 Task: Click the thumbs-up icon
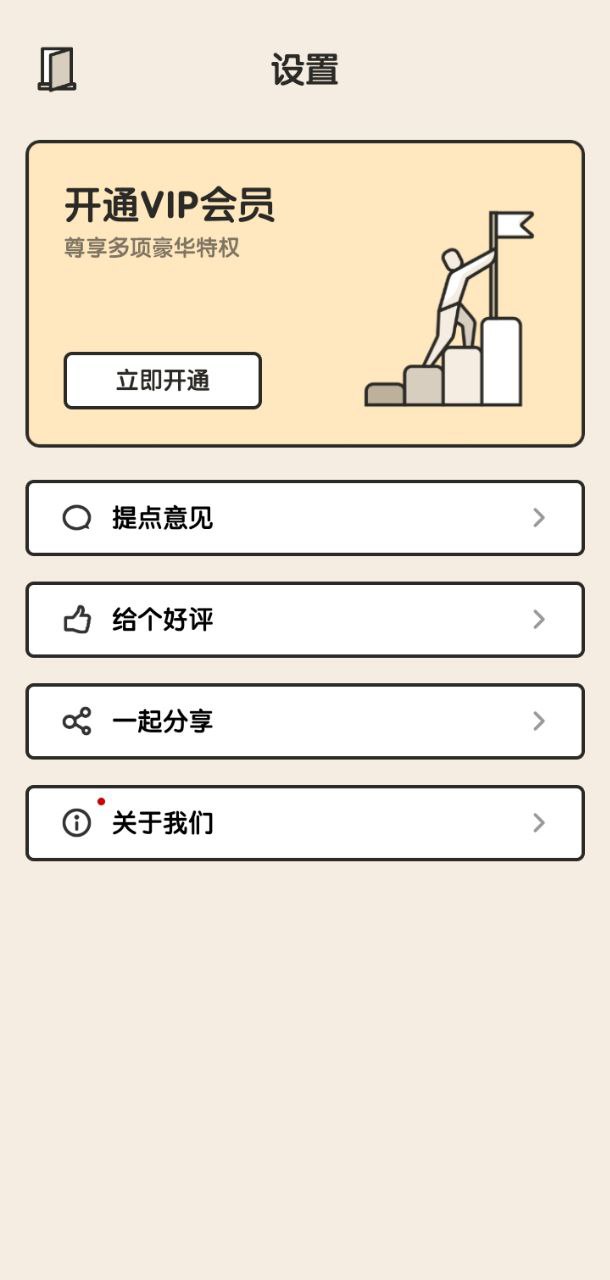click(77, 620)
